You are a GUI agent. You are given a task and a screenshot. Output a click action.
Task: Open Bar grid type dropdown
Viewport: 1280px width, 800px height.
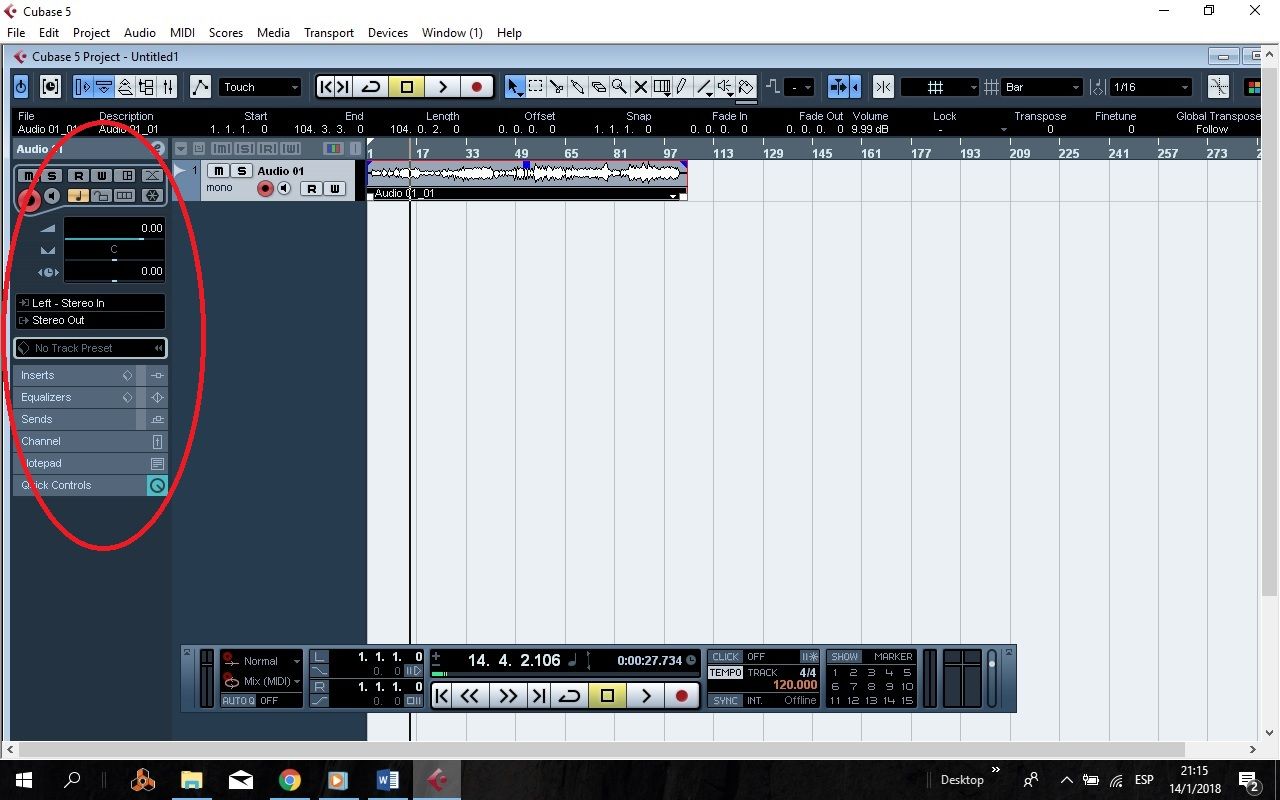1042,87
